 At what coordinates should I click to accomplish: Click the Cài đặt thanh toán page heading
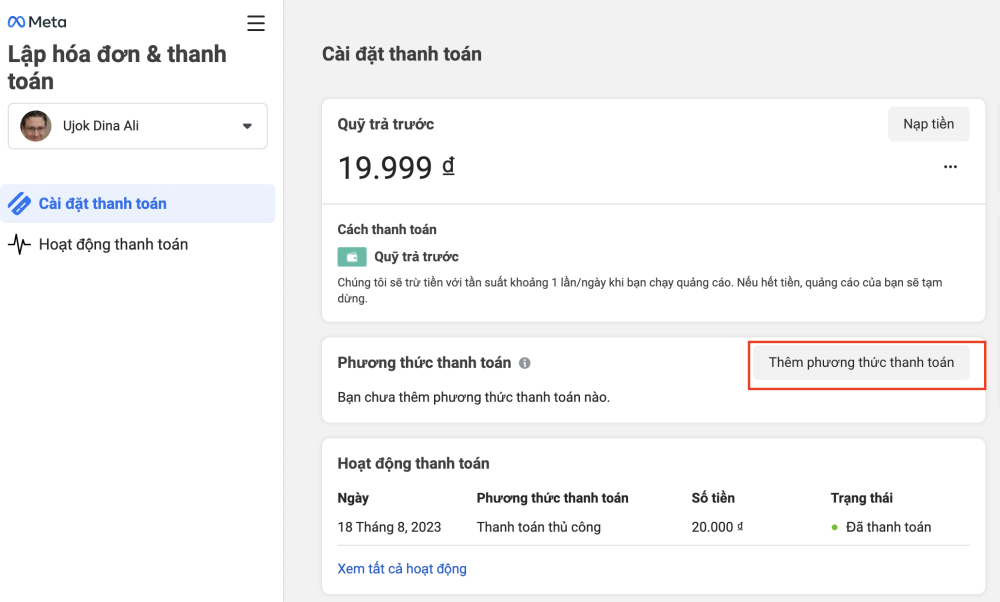[402, 54]
